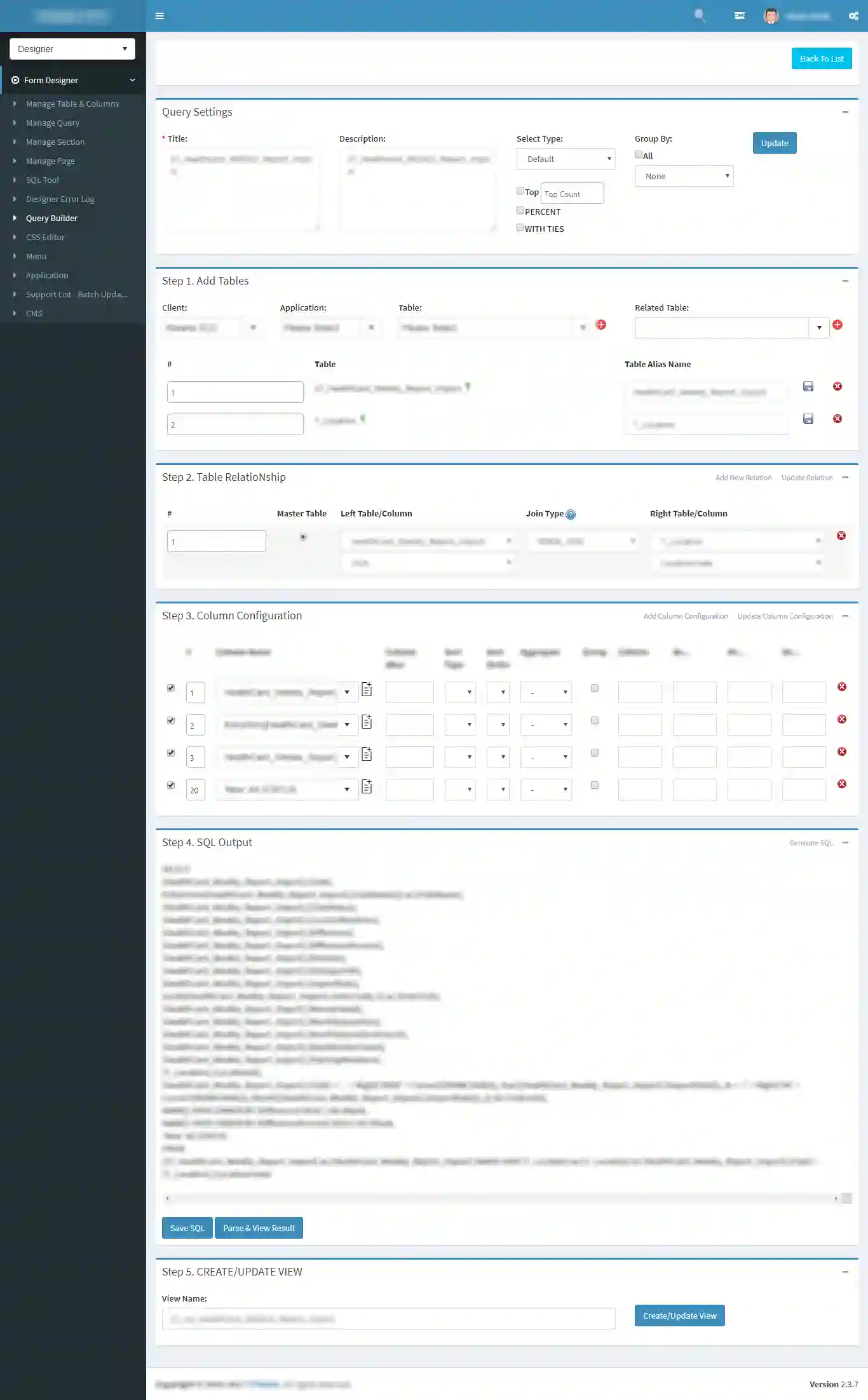Viewport: 868px width, 1400px height.
Task: Remove column configuration row 20
Action: tap(842, 784)
